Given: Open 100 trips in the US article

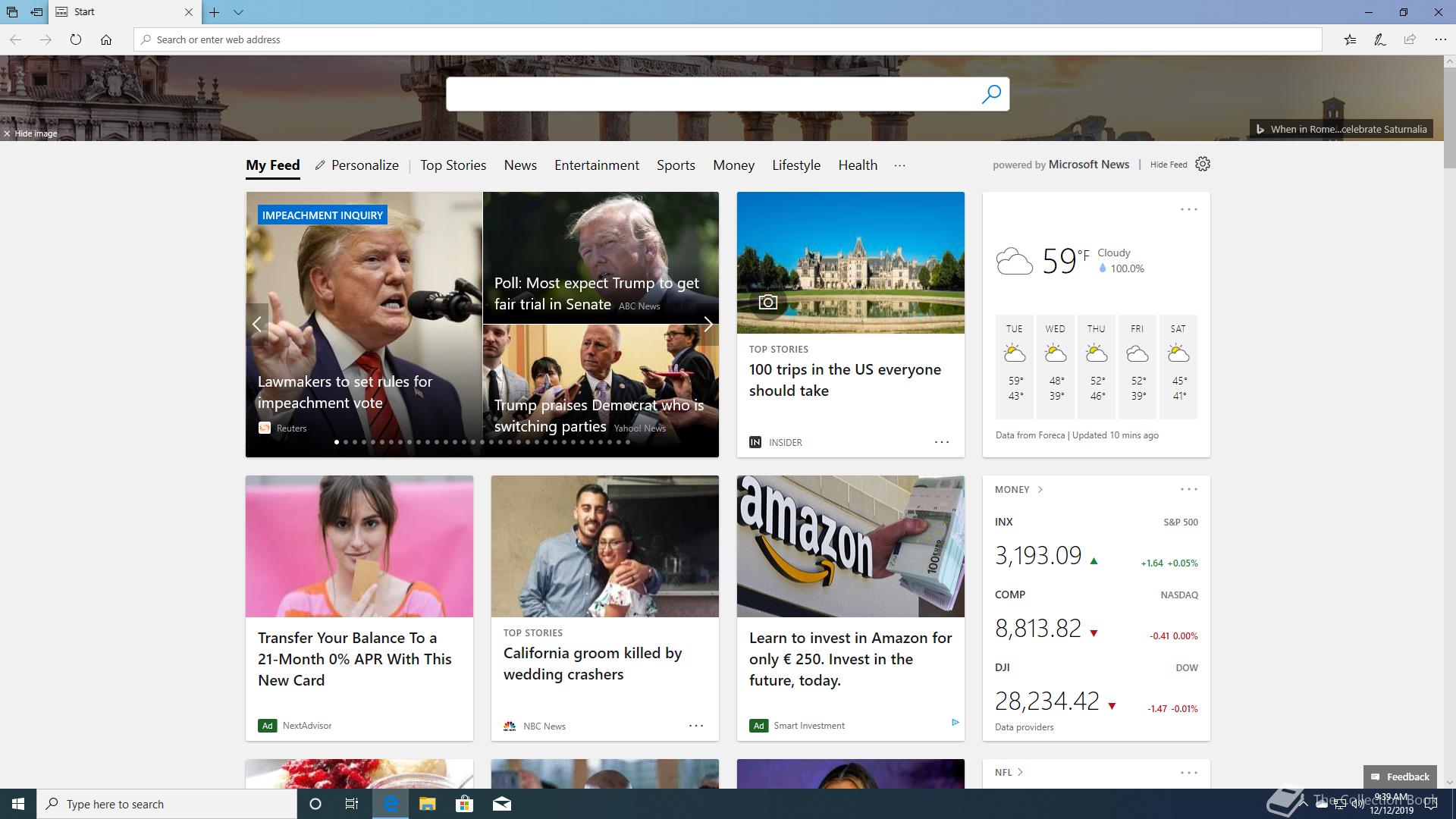Looking at the screenshot, I should [x=845, y=380].
